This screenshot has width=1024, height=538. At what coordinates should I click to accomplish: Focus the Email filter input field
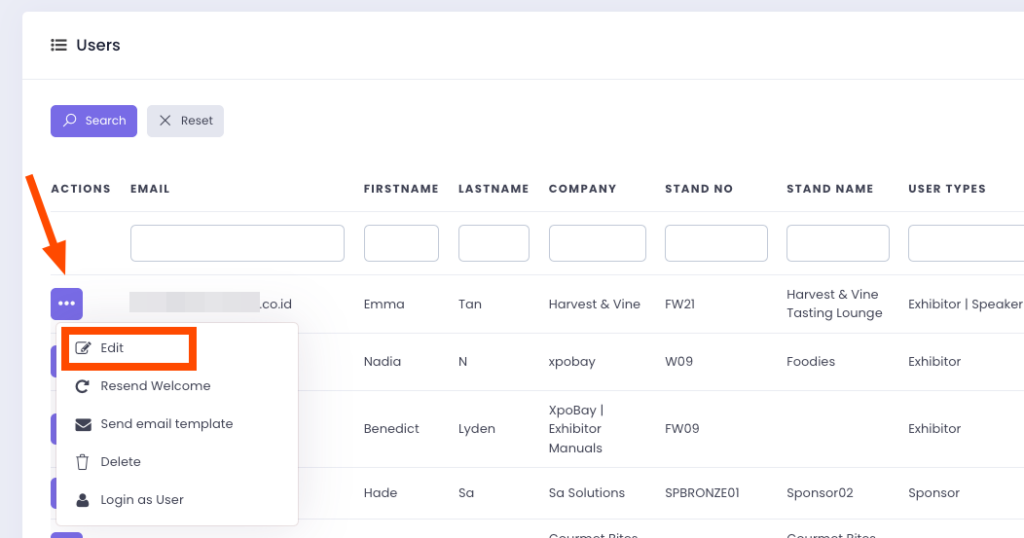click(x=237, y=243)
